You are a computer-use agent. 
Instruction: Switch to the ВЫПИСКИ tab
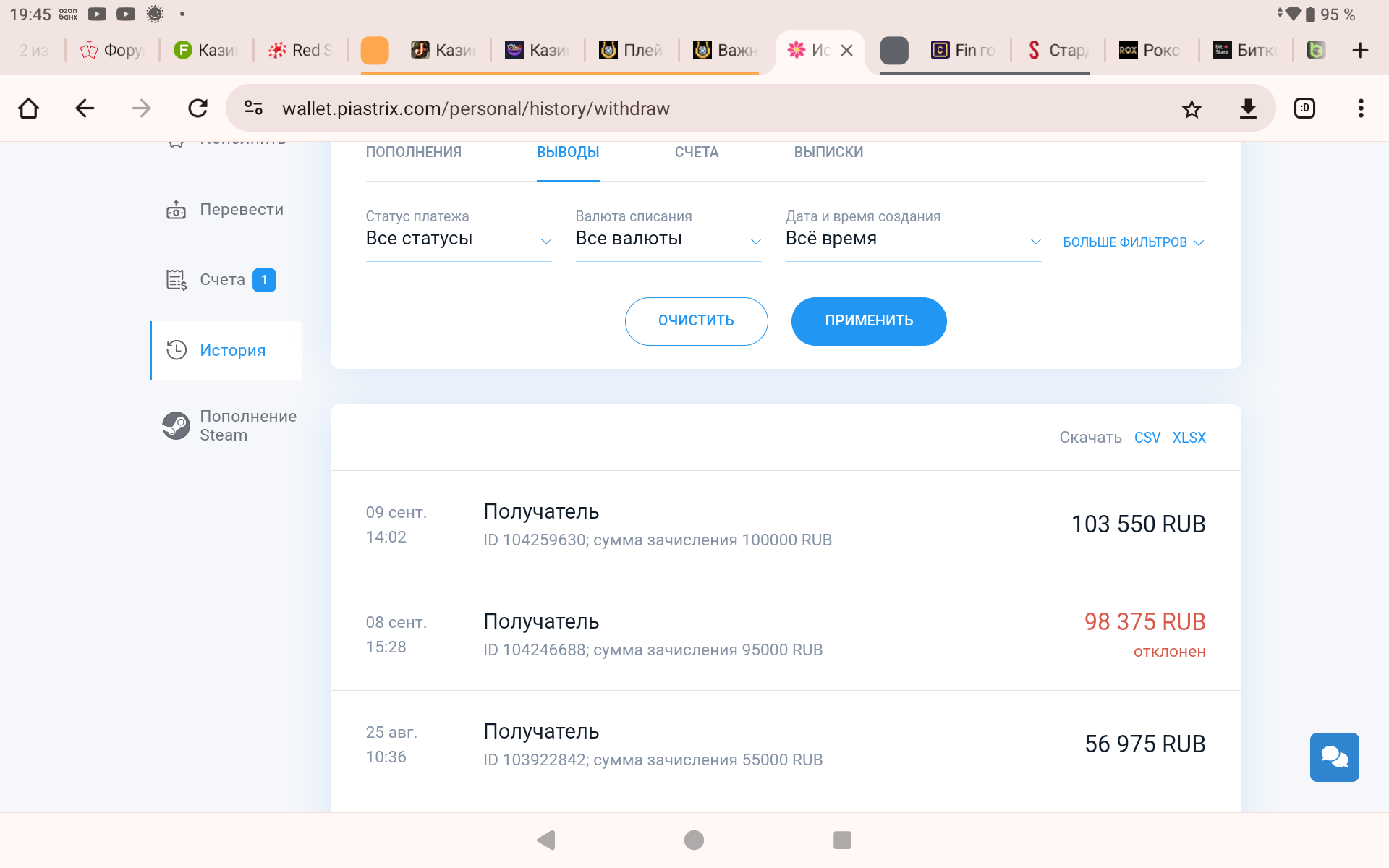click(x=828, y=152)
